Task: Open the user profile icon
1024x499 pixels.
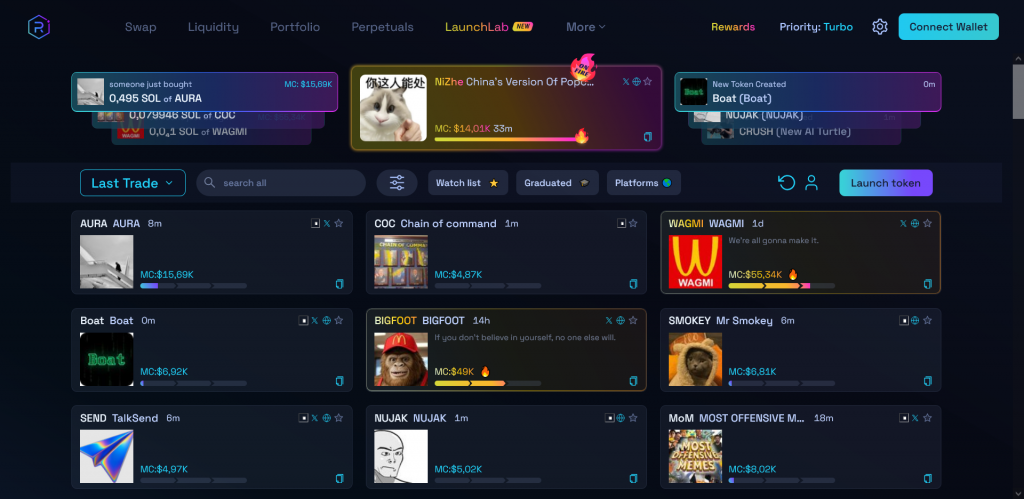Action: (x=812, y=183)
